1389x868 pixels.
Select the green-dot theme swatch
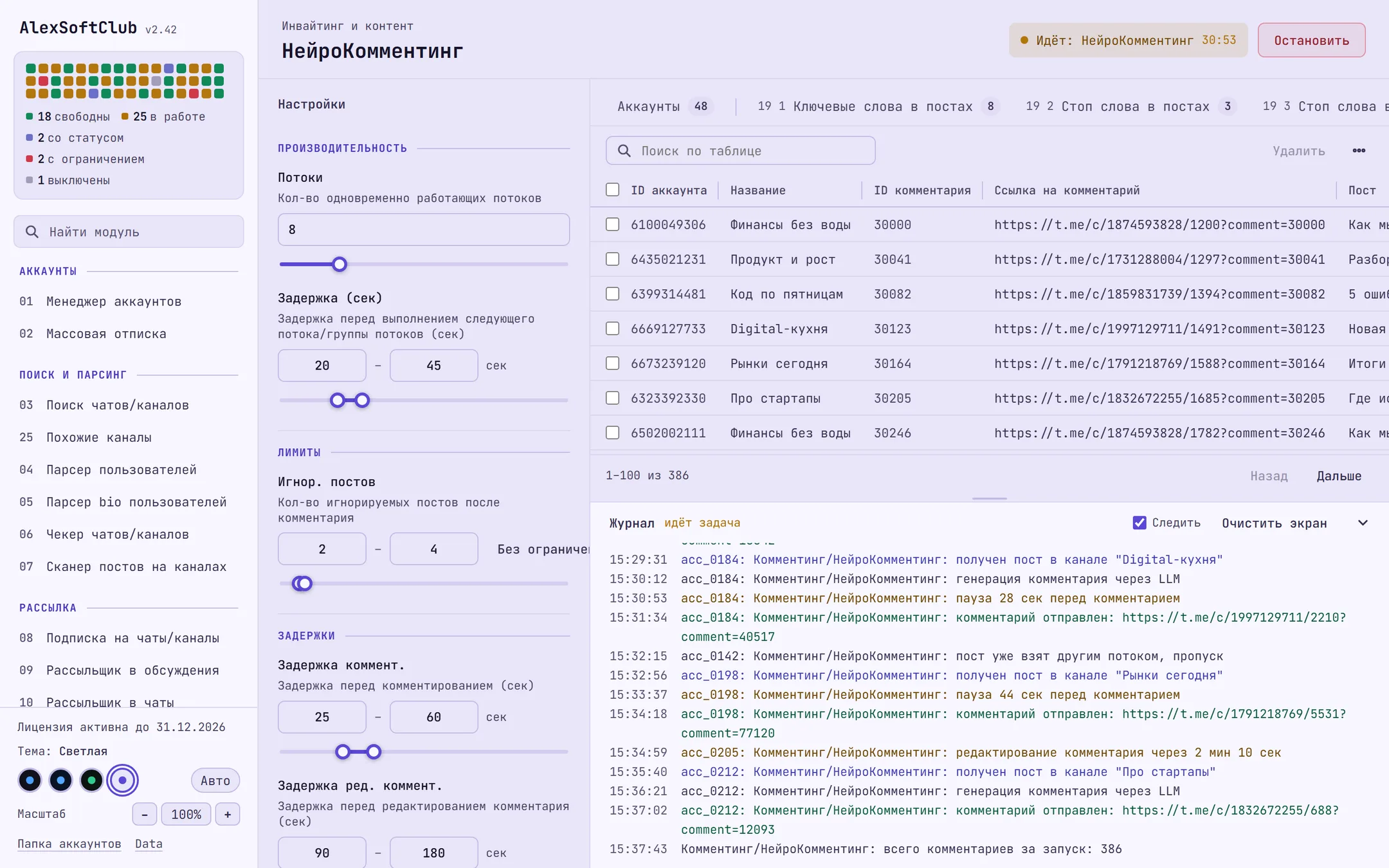pos(91,781)
